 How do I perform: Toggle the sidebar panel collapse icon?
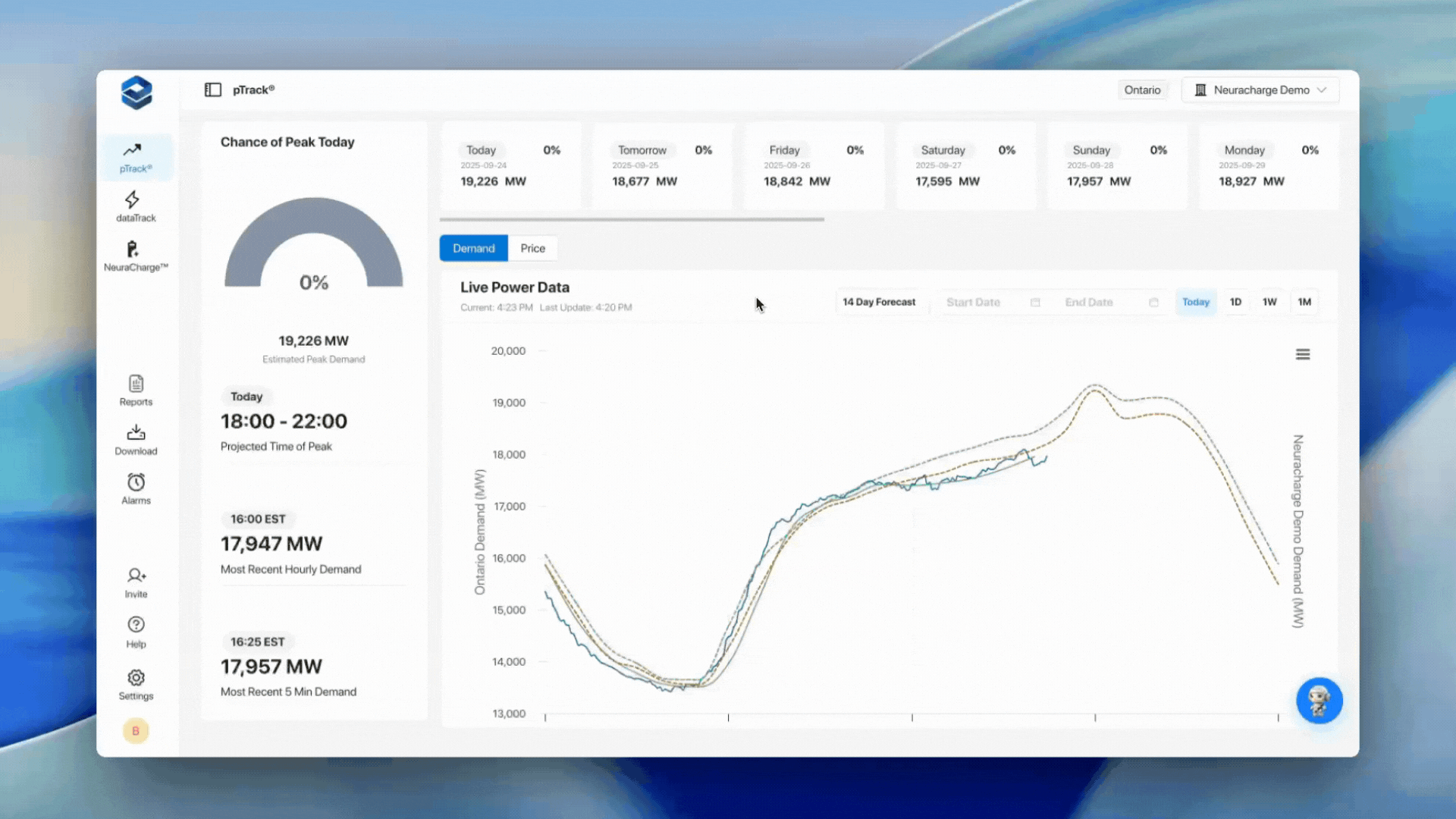pos(213,90)
